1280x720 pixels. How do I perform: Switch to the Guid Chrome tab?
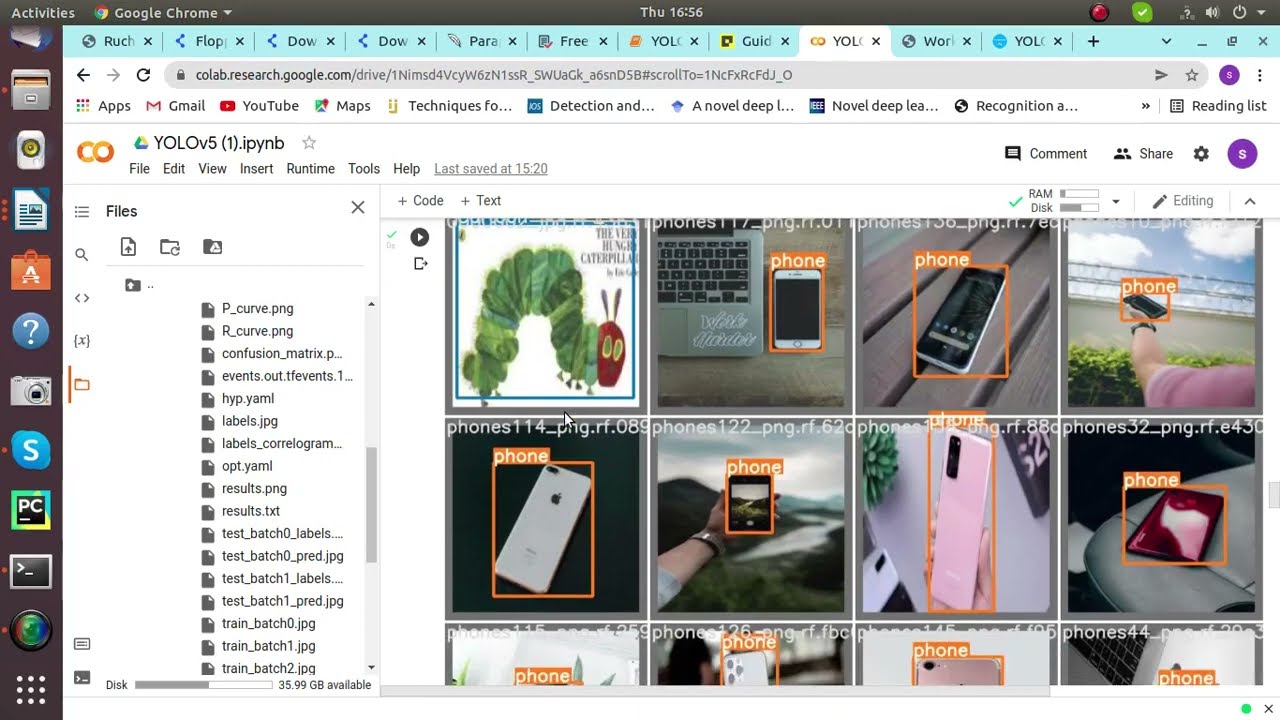[755, 41]
